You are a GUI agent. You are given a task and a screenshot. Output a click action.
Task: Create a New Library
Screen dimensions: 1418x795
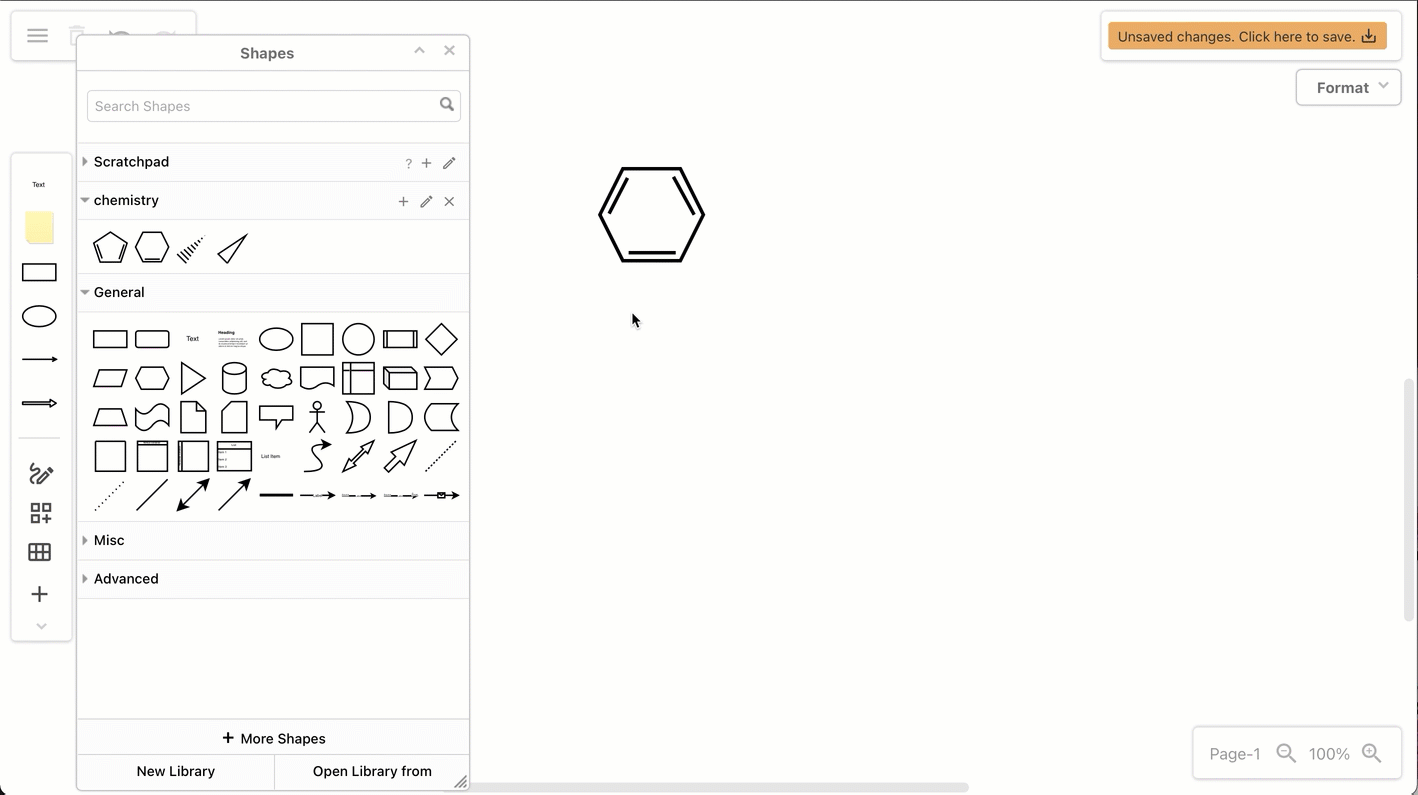(175, 771)
